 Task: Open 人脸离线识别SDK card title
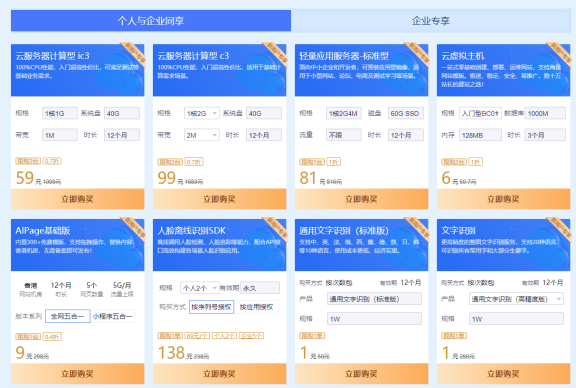point(191,231)
